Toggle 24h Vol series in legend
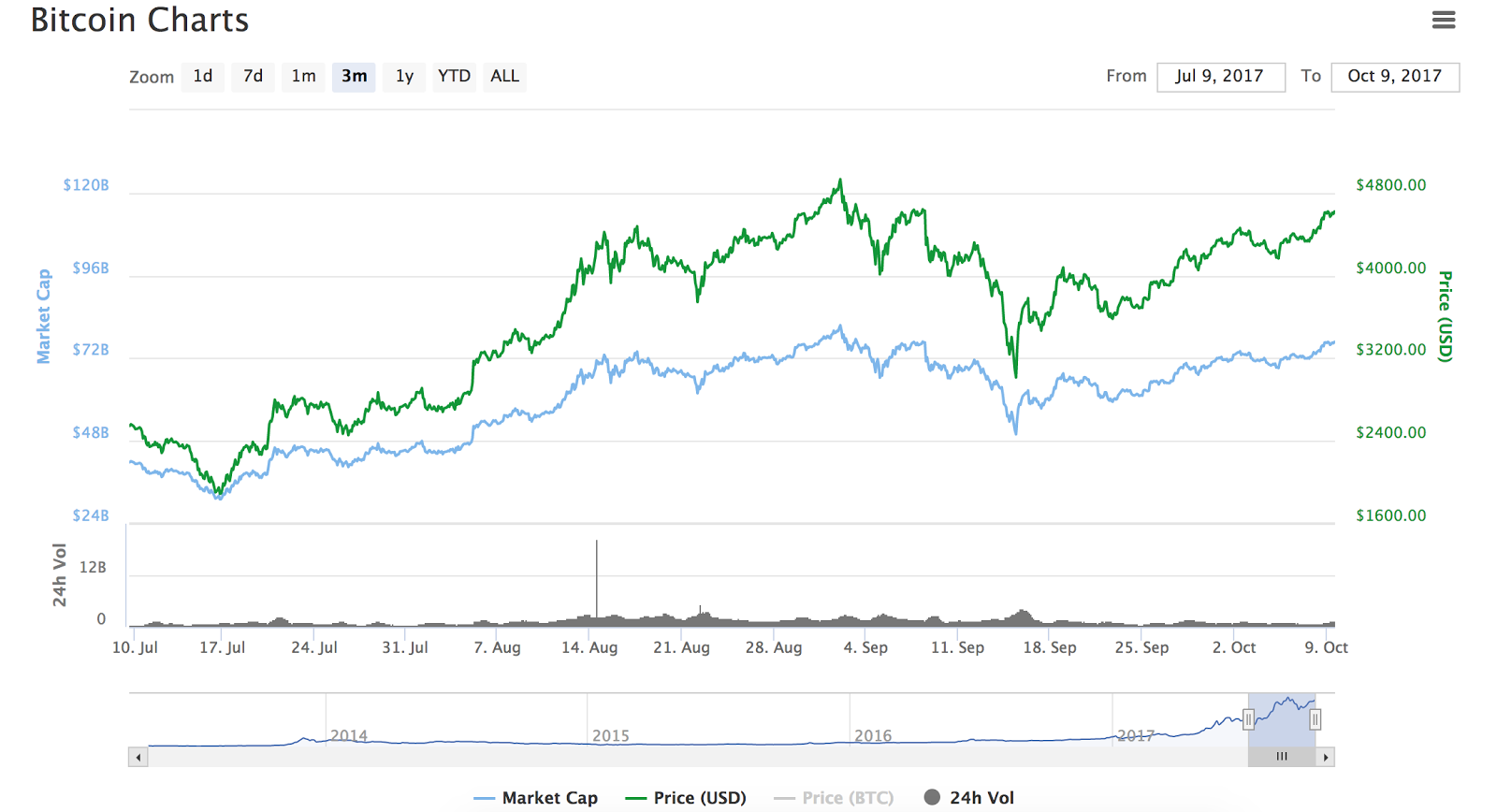Screen dimensions: 1497x812 click(x=969, y=798)
